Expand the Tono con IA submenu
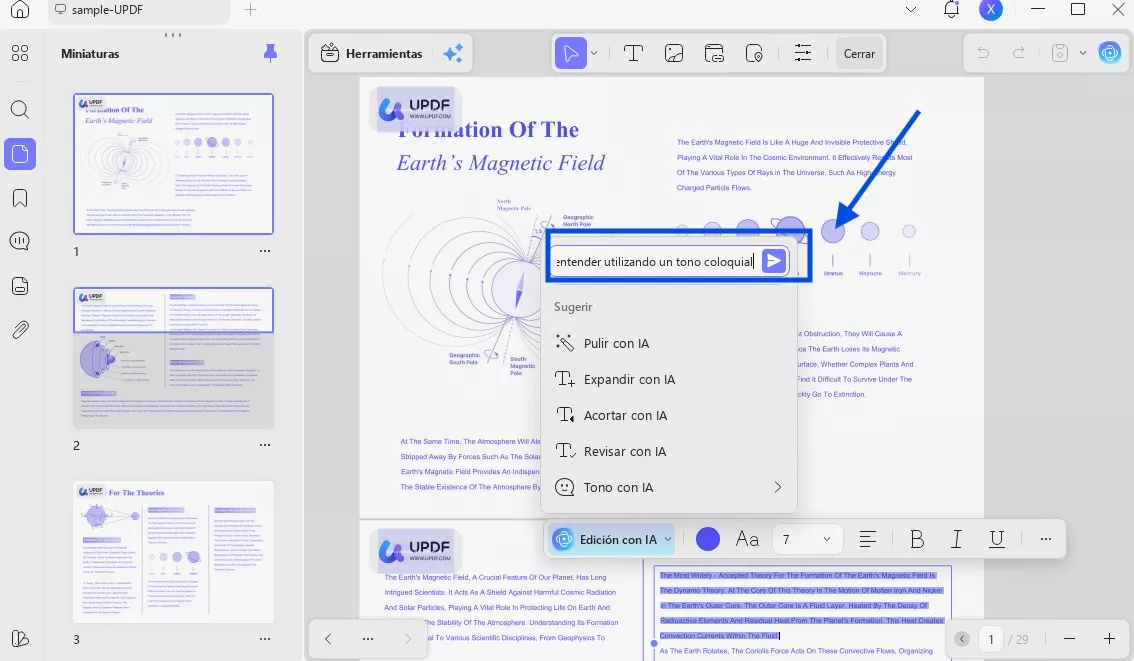 [777, 487]
